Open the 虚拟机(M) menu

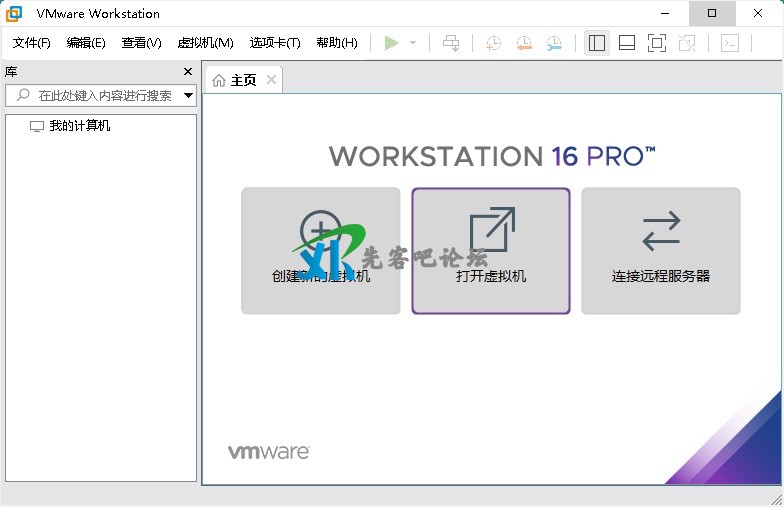205,43
